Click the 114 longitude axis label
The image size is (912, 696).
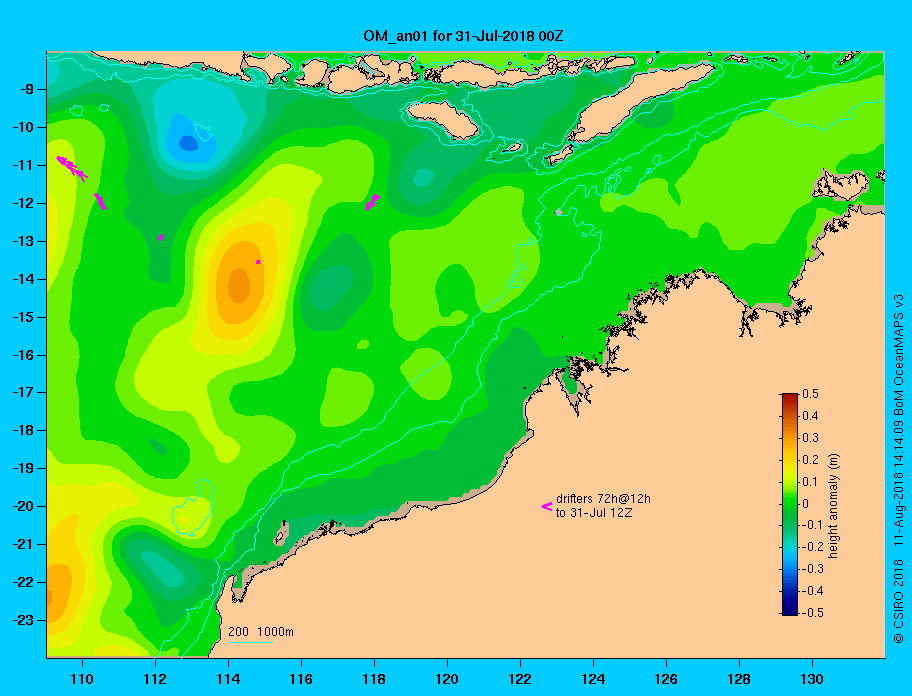[229, 679]
